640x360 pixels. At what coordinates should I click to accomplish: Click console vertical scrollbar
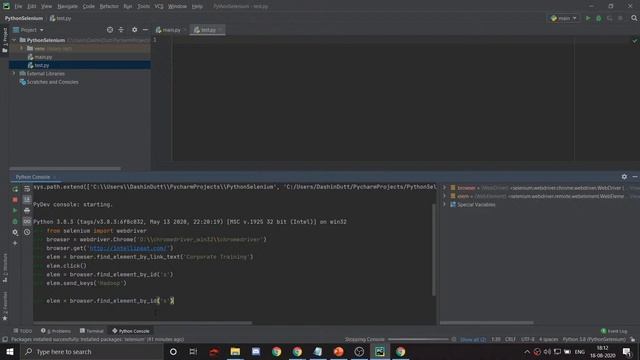[x=433, y=249]
